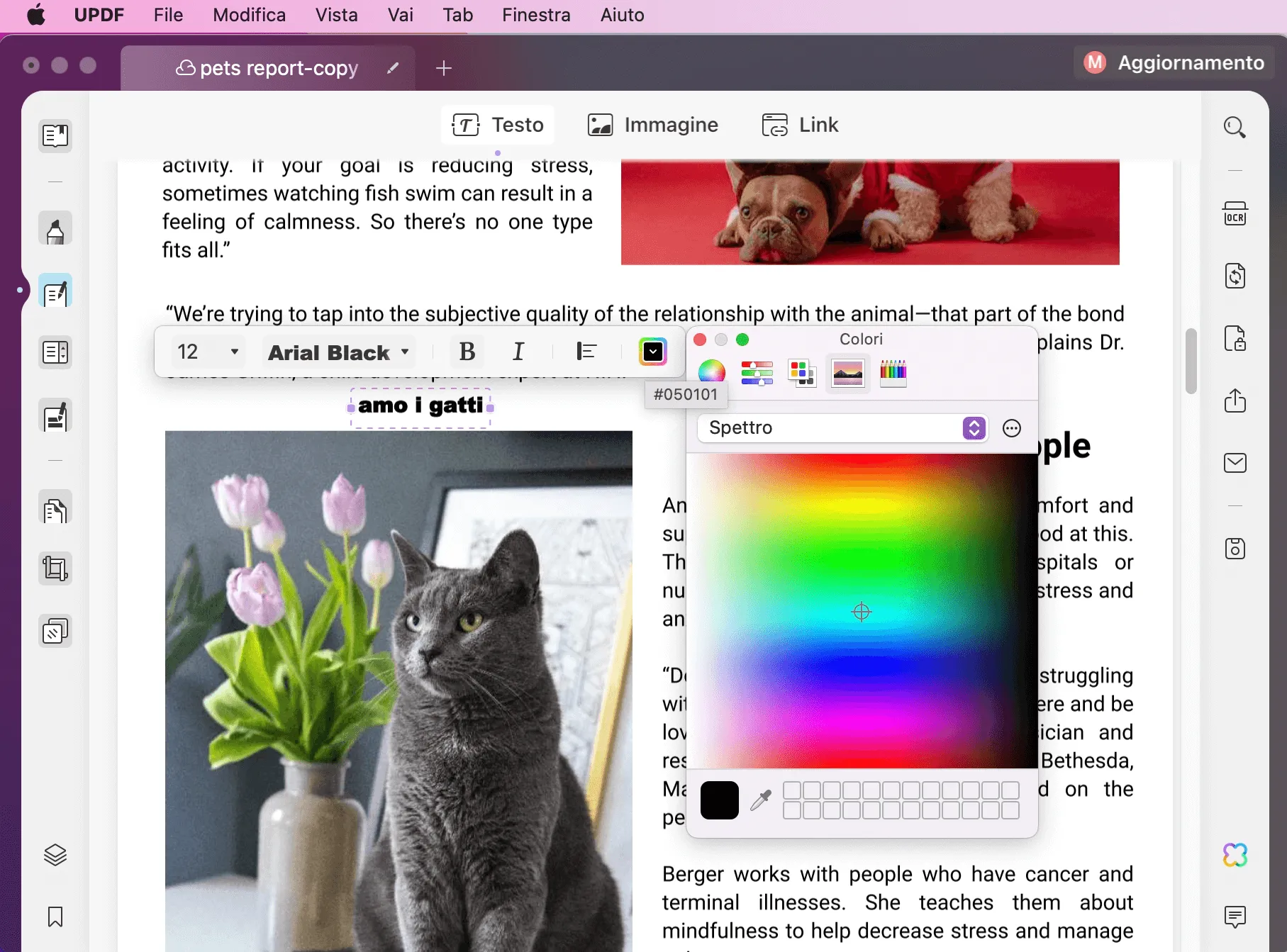
Task: Open the Fill & Sign form tool
Action: point(55,416)
